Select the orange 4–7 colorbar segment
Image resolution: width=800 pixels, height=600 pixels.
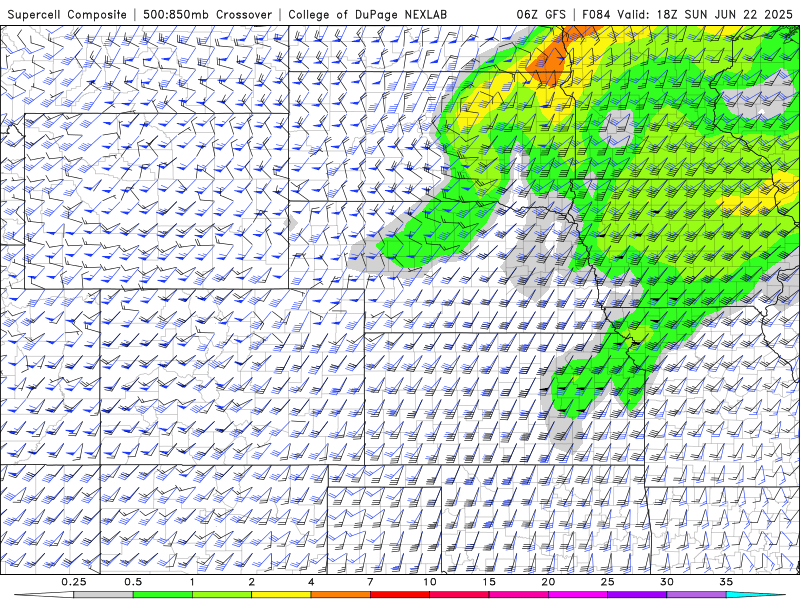click(340, 595)
